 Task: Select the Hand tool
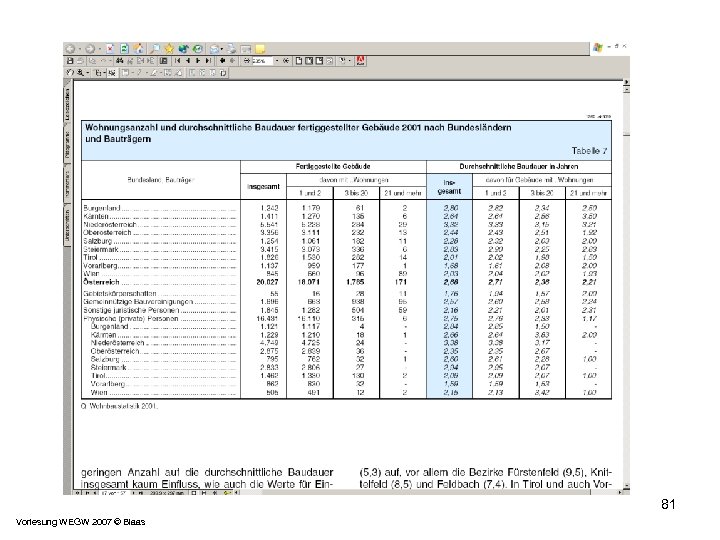[70, 73]
